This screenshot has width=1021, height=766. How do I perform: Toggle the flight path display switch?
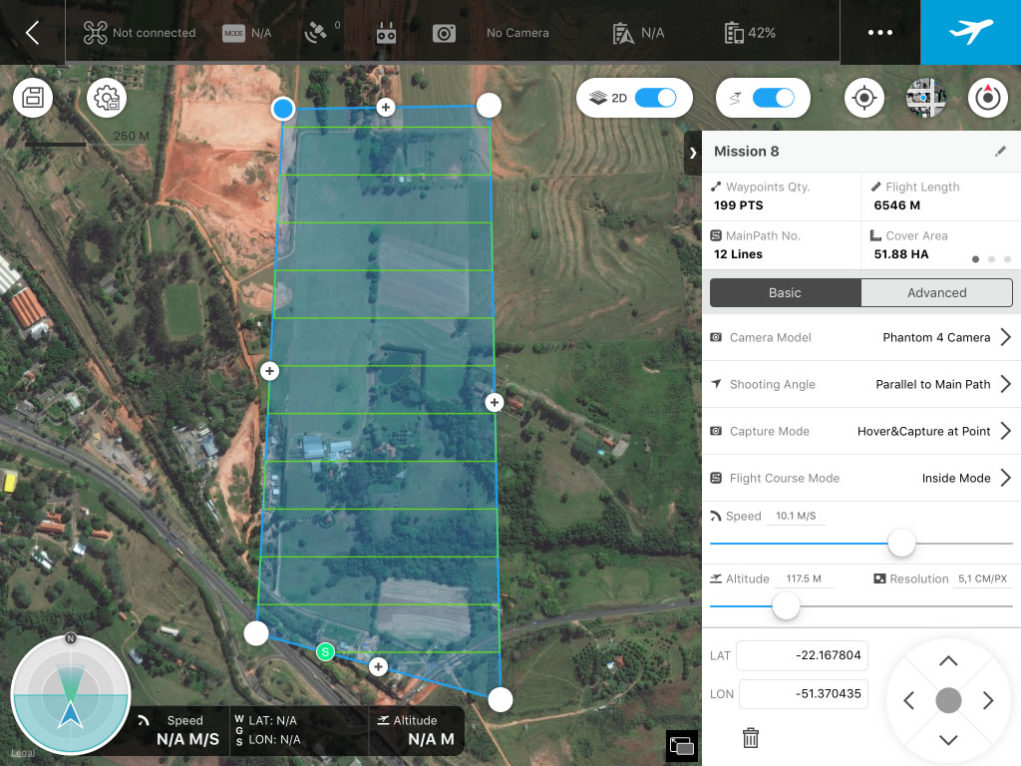pyautogui.click(x=773, y=98)
